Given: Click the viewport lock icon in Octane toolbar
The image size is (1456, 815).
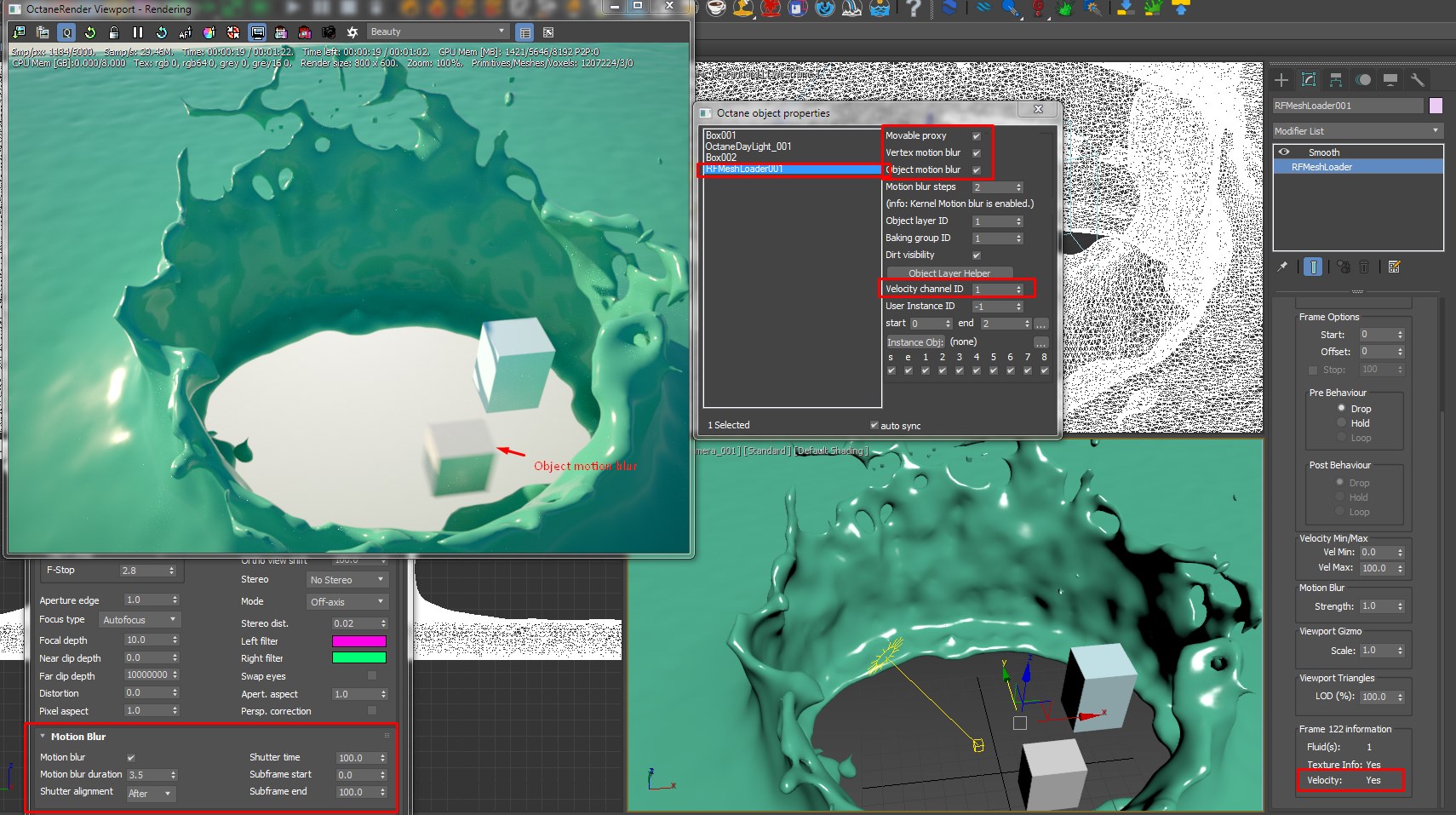Looking at the screenshot, I should tap(114, 32).
